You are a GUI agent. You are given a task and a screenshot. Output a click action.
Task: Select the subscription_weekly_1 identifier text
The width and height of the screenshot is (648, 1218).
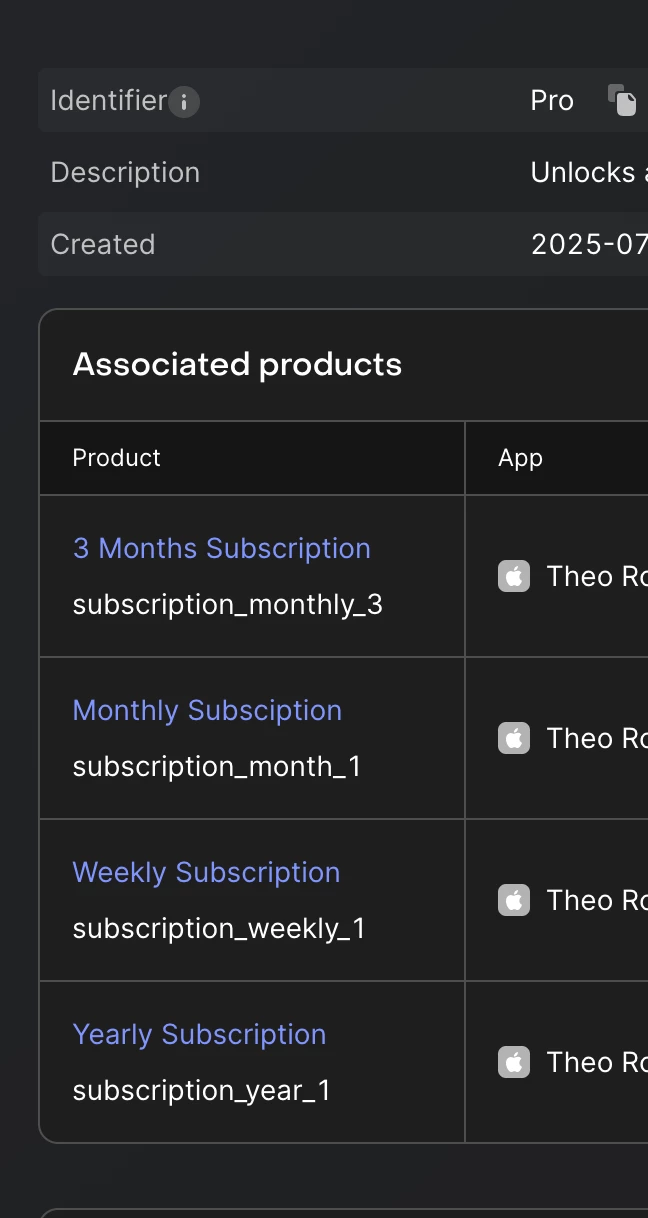(219, 928)
